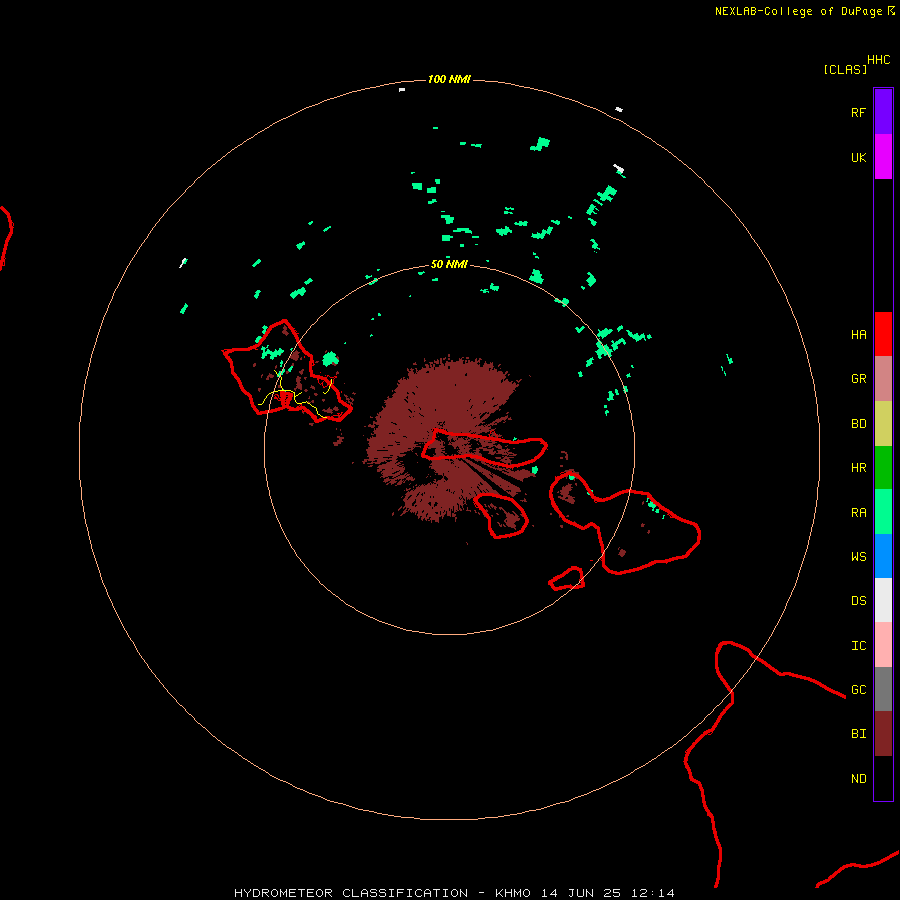Click the WS legend label
The height and width of the screenshot is (900, 900).
click(x=858, y=556)
